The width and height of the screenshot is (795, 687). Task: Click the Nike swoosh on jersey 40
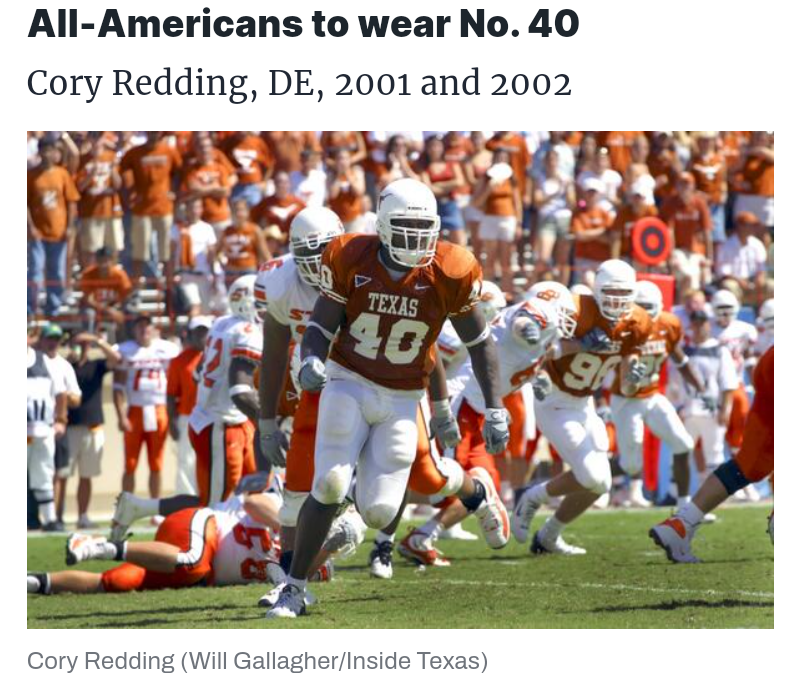pos(422,286)
